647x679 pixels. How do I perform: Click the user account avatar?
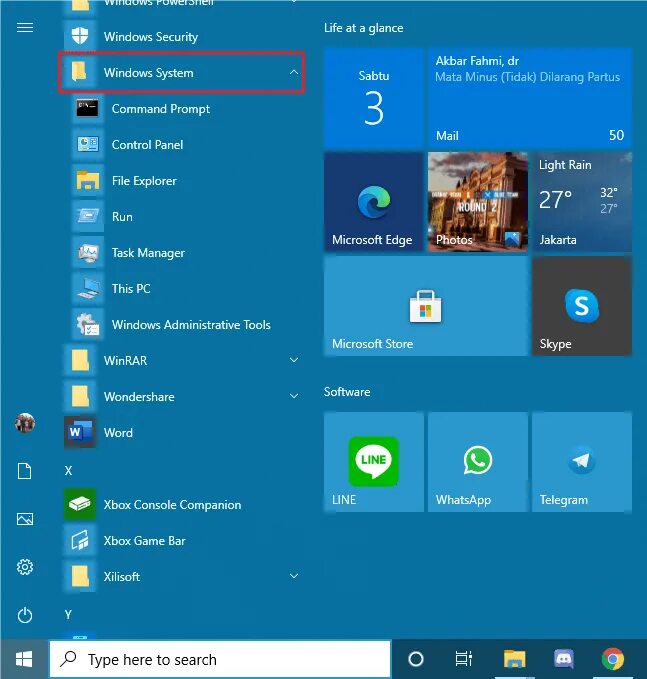25,423
